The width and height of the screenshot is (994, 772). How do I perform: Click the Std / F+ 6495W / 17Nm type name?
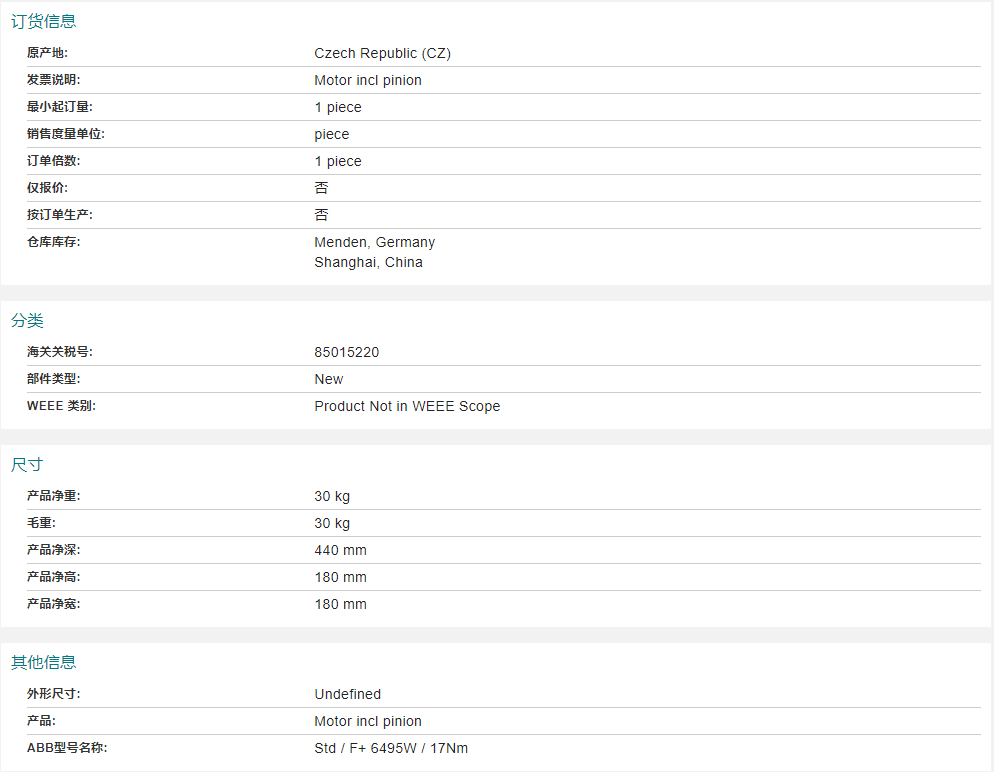pyautogui.click(x=391, y=749)
